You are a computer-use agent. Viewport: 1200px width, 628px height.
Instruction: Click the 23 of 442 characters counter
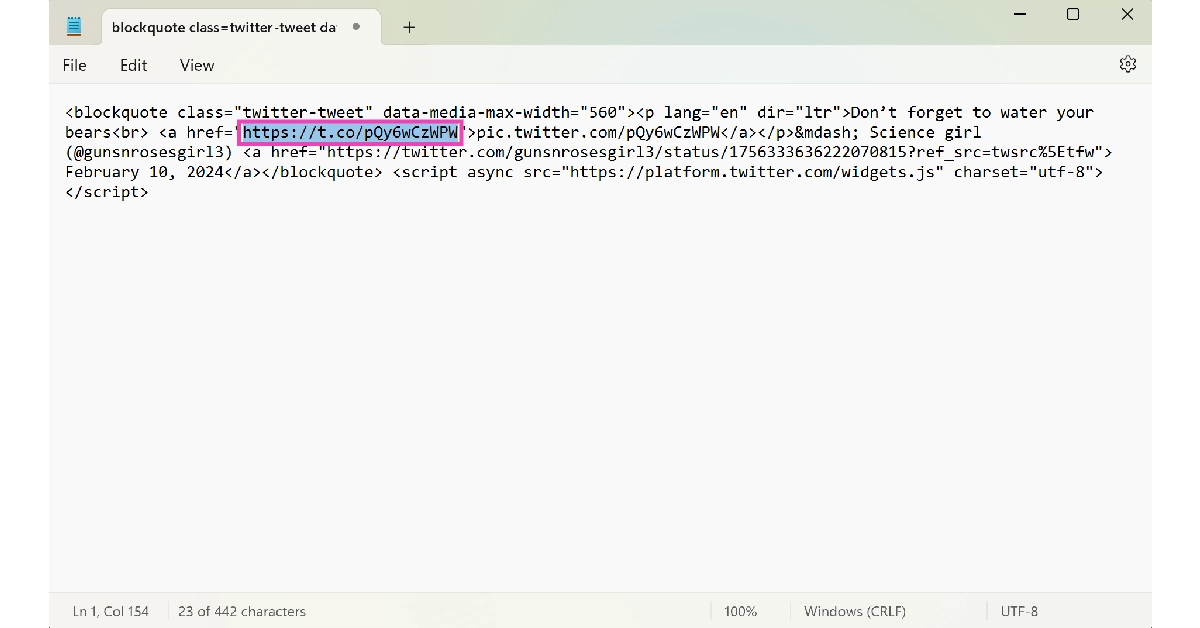[242, 611]
